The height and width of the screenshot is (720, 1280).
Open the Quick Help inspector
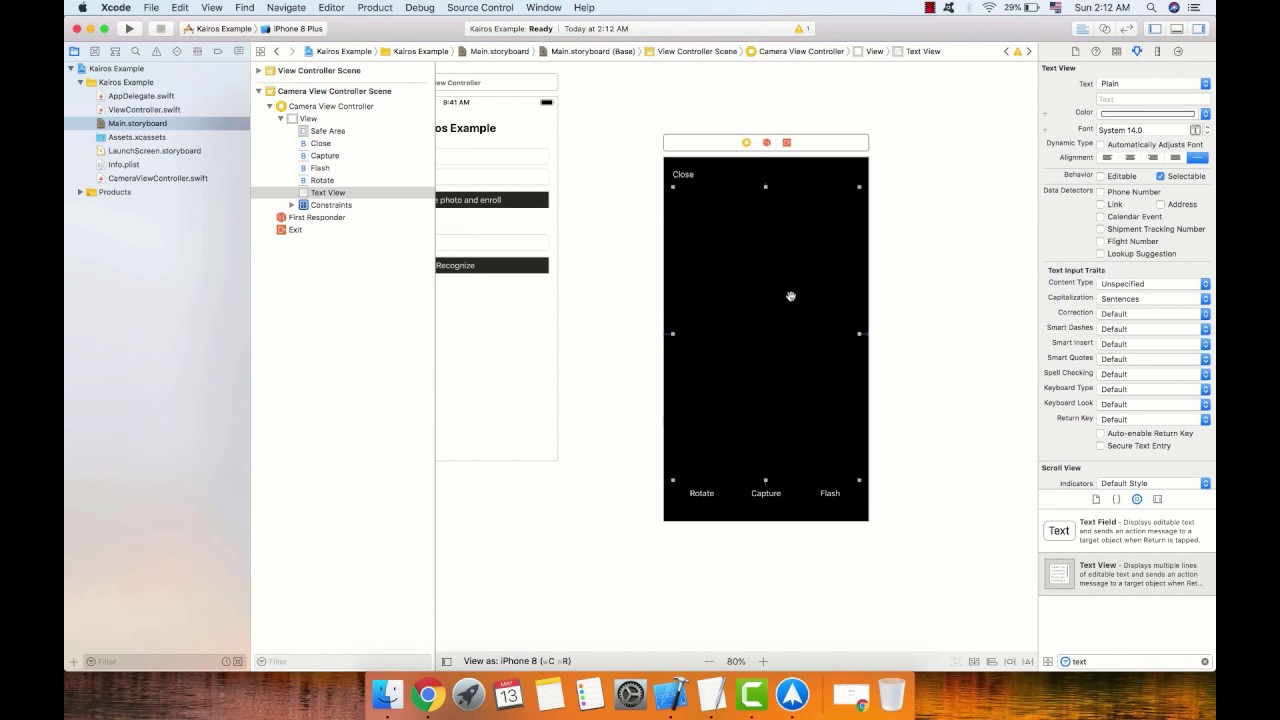click(1096, 51)
